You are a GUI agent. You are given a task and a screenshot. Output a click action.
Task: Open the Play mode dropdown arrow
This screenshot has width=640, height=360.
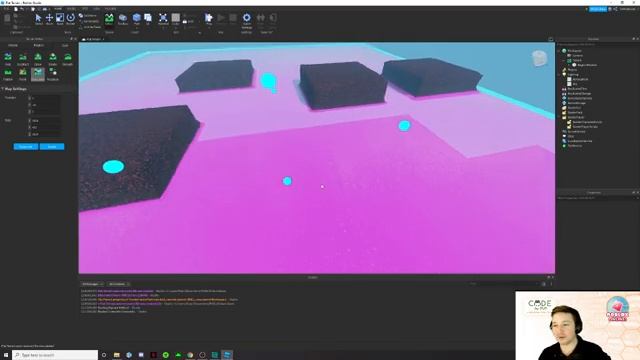tap(209, 28)
